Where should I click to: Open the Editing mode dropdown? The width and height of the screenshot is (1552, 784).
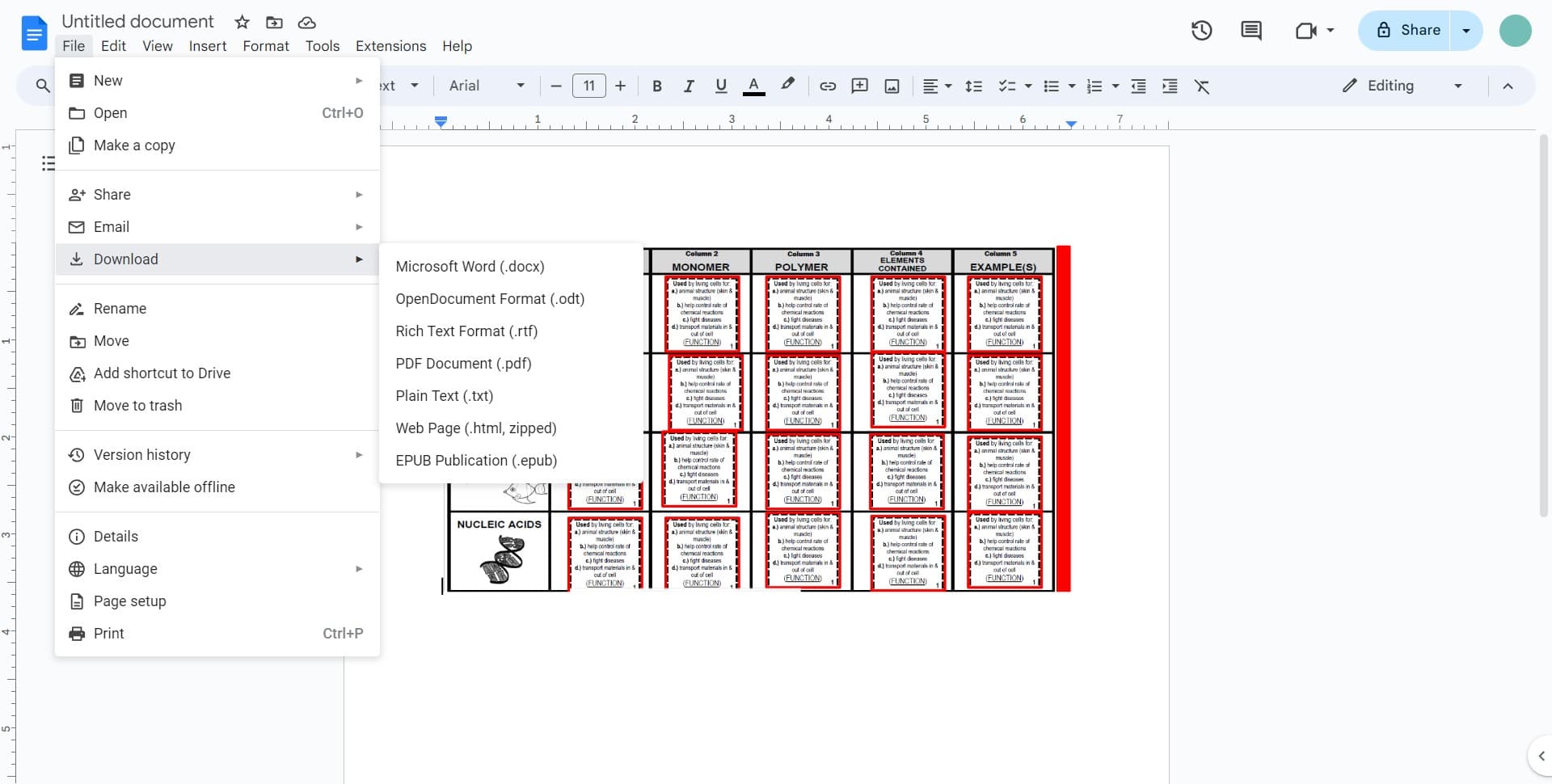click(1402, 86)
